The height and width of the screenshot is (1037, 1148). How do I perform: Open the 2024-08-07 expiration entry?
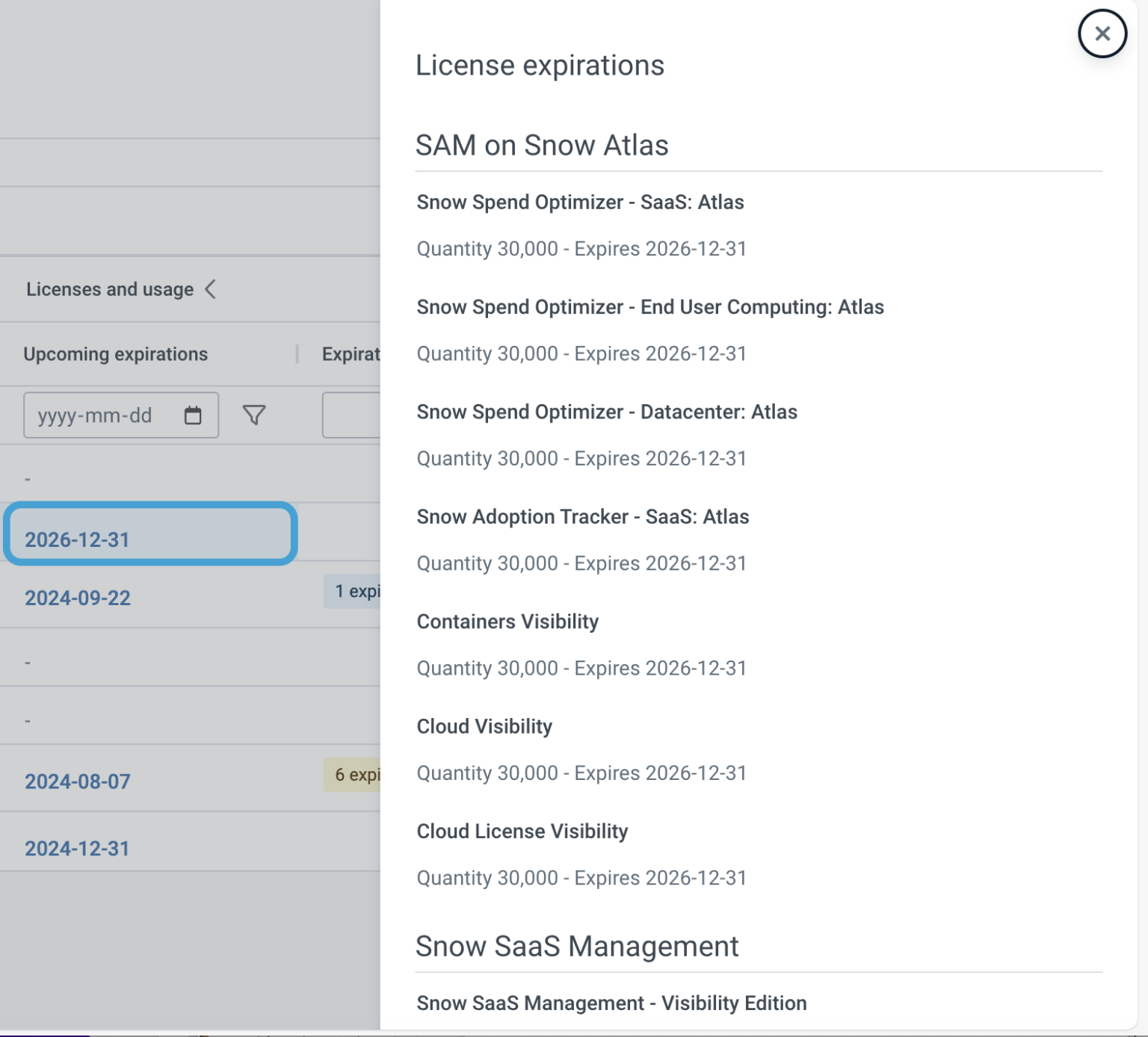click(x=78, y=781)
